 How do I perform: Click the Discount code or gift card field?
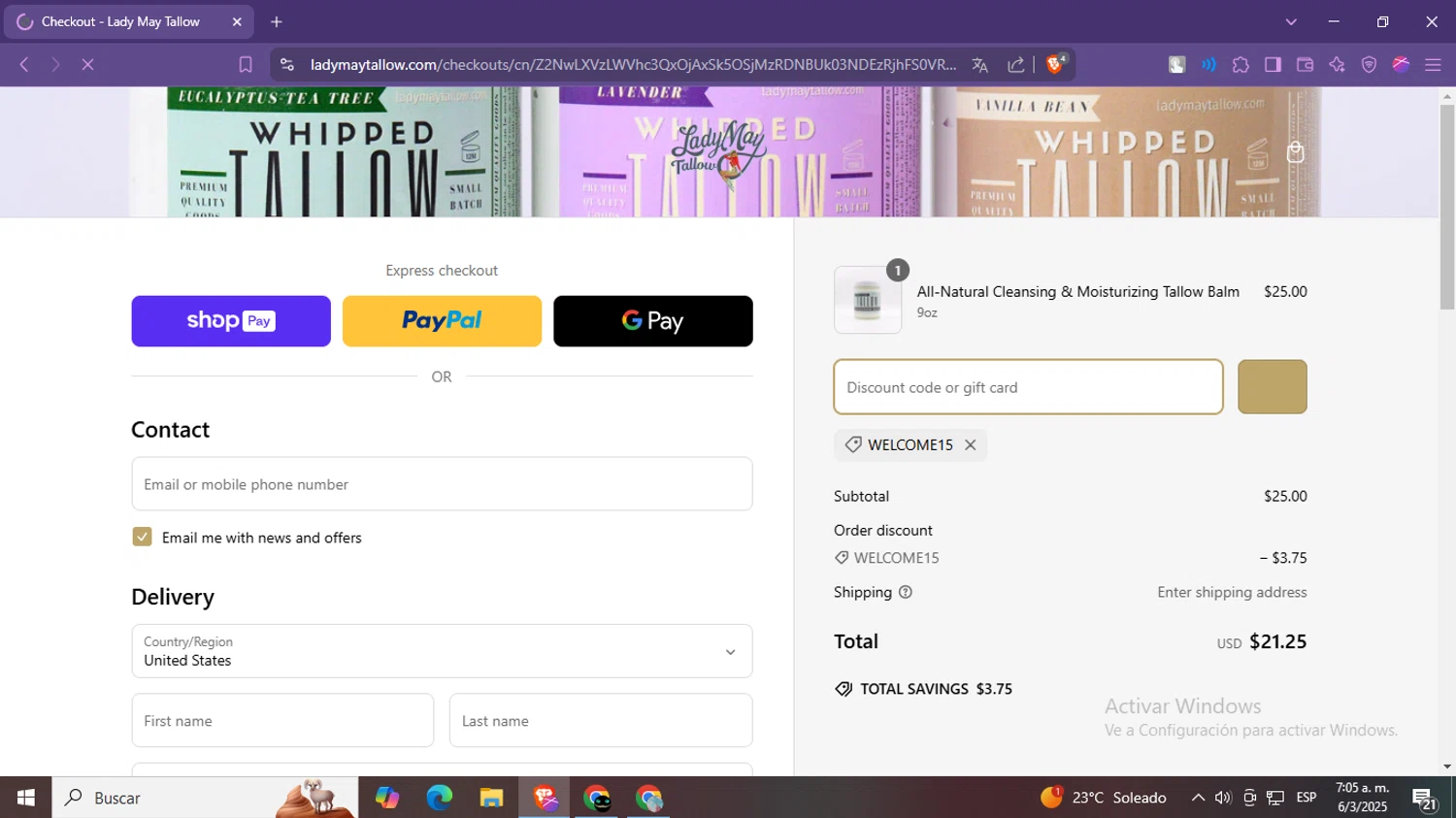[x=1028, y=386]
